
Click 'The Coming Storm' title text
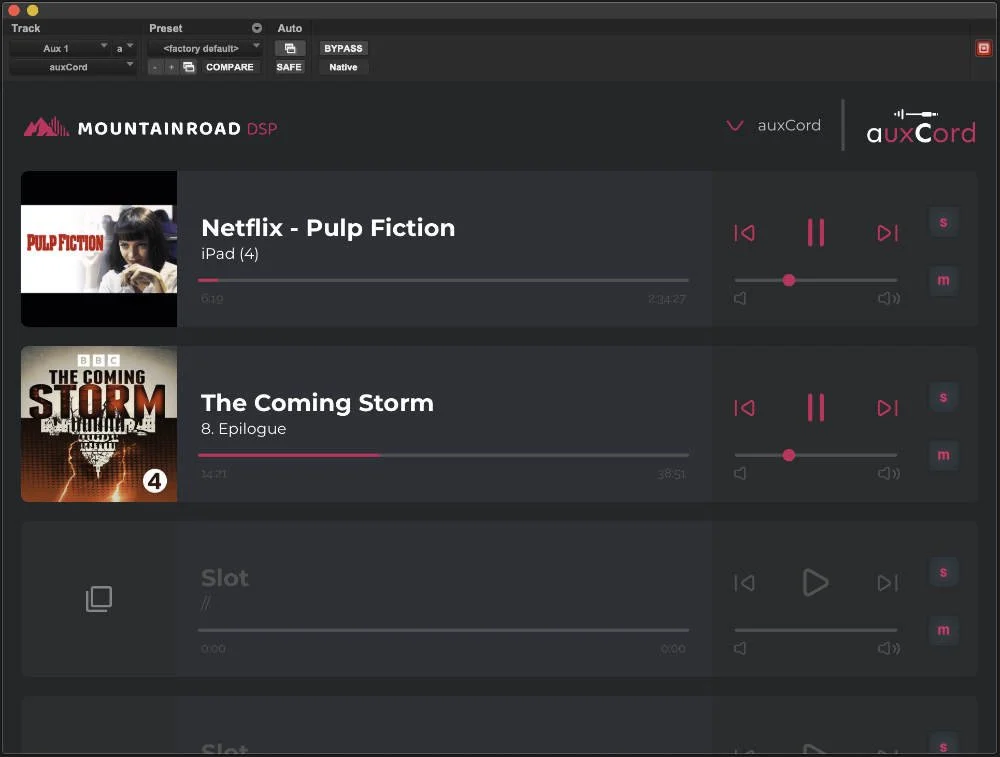(317, 403)
